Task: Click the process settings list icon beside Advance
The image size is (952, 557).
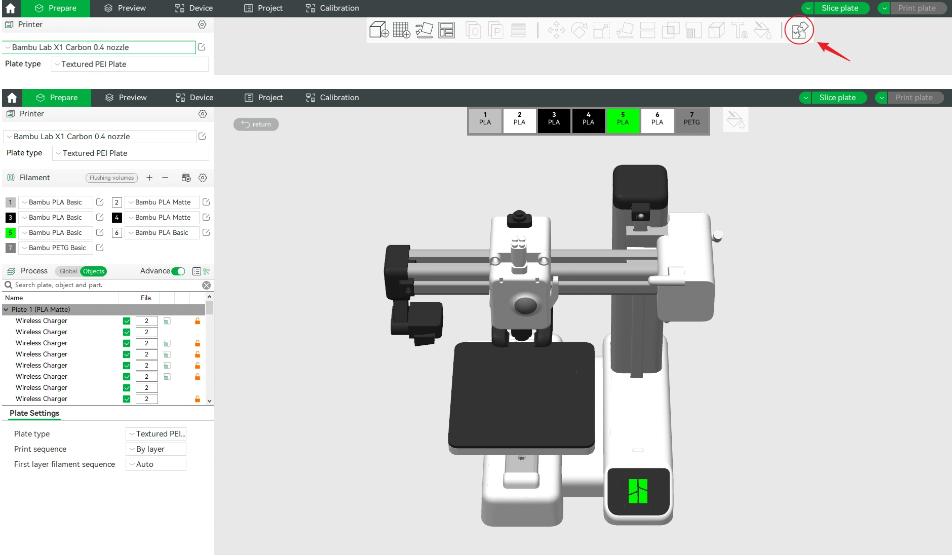Action: point(196,271)
